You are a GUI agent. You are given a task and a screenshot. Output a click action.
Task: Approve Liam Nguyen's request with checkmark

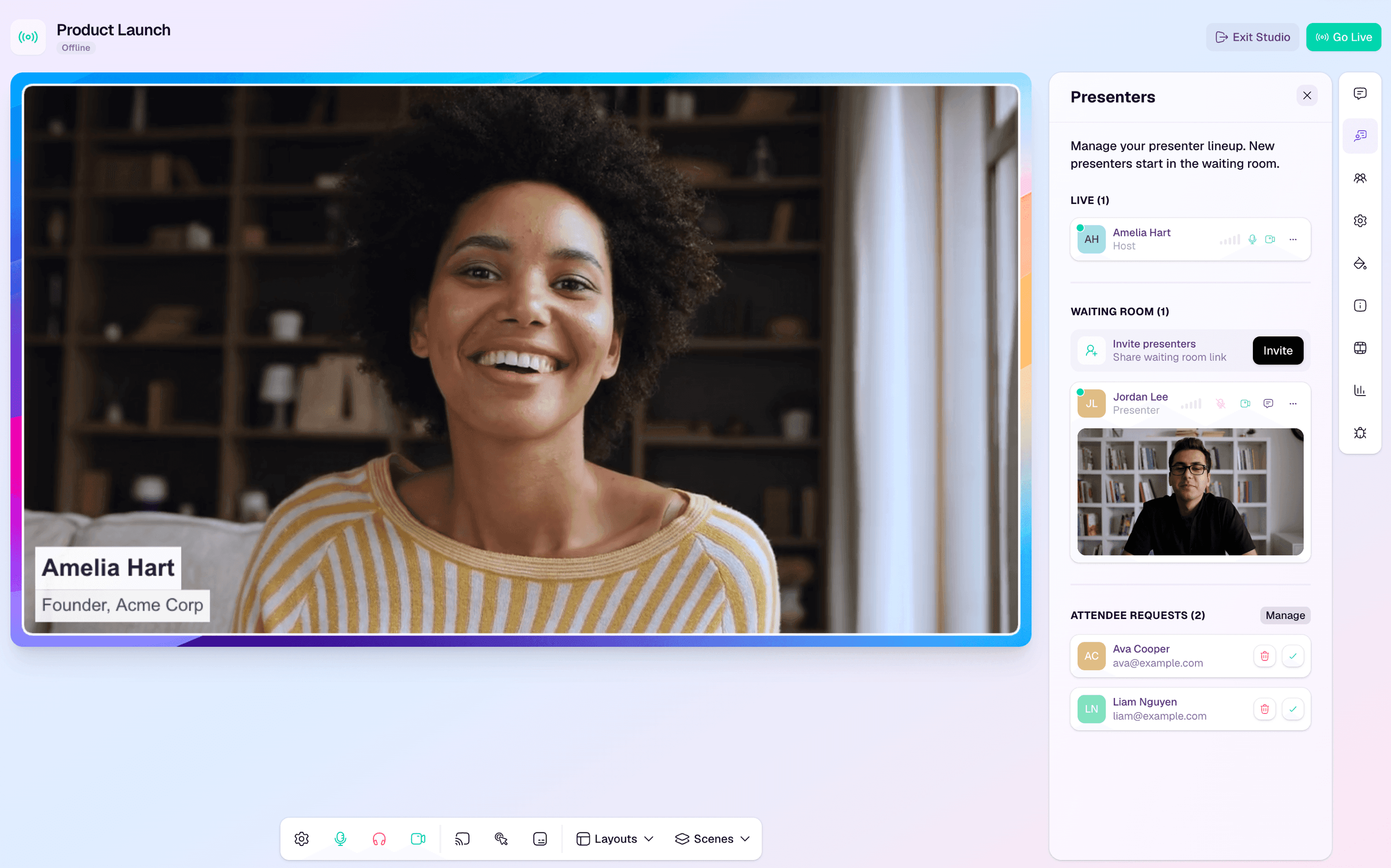[1292, 709]
